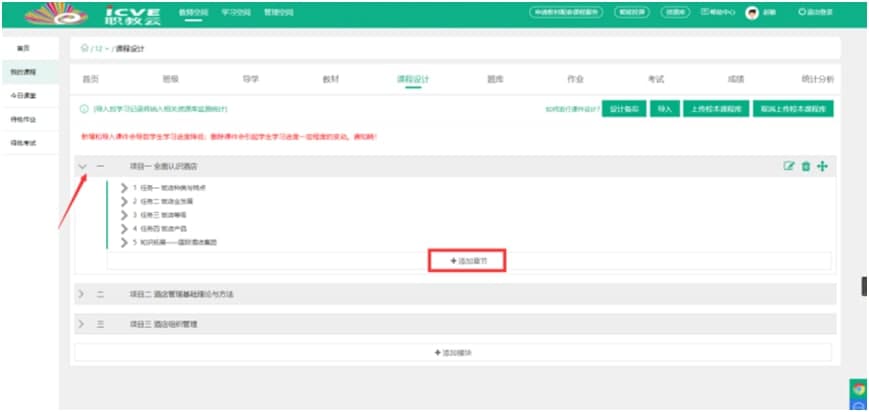Click the second outlined pill button in header
Viewport: 869px width, 412px height.
[x=632, y=13]
